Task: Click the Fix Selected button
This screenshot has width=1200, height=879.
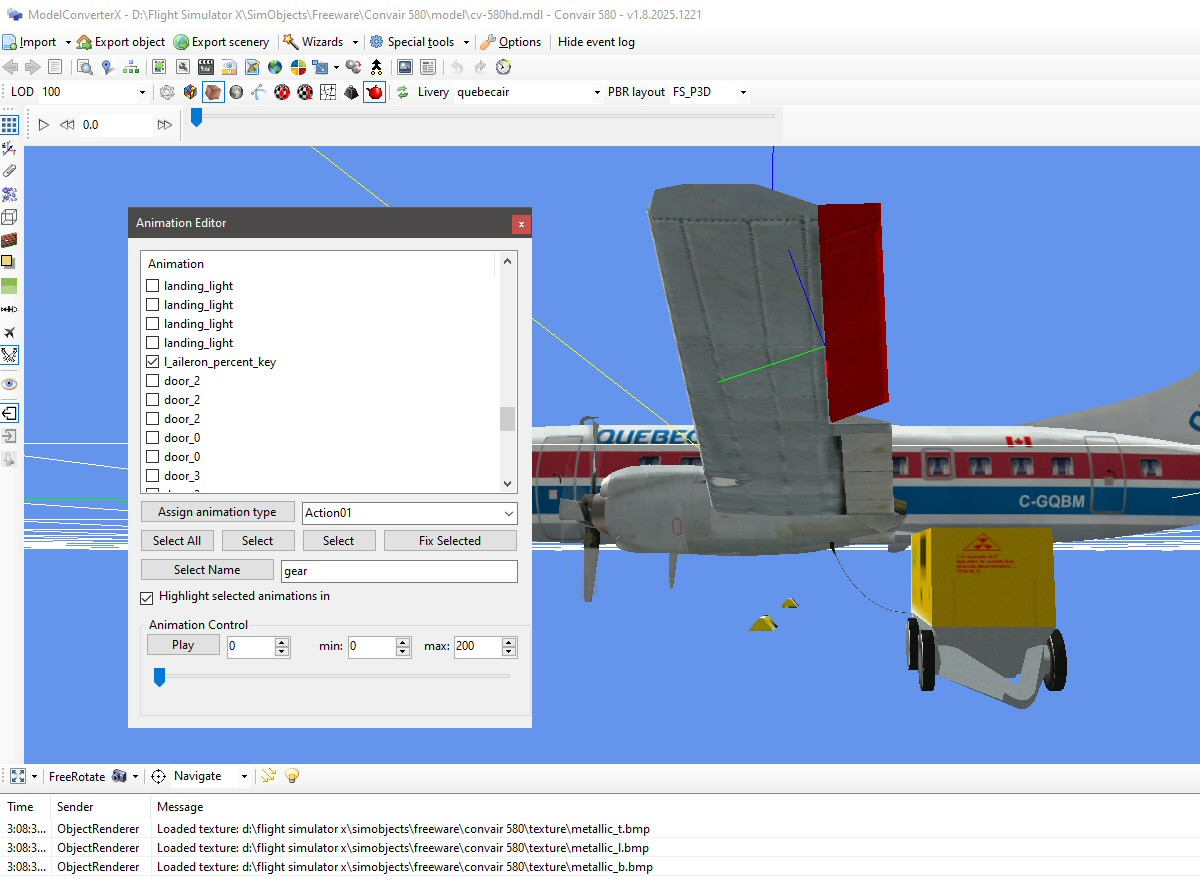Action: tap(450, 541)
